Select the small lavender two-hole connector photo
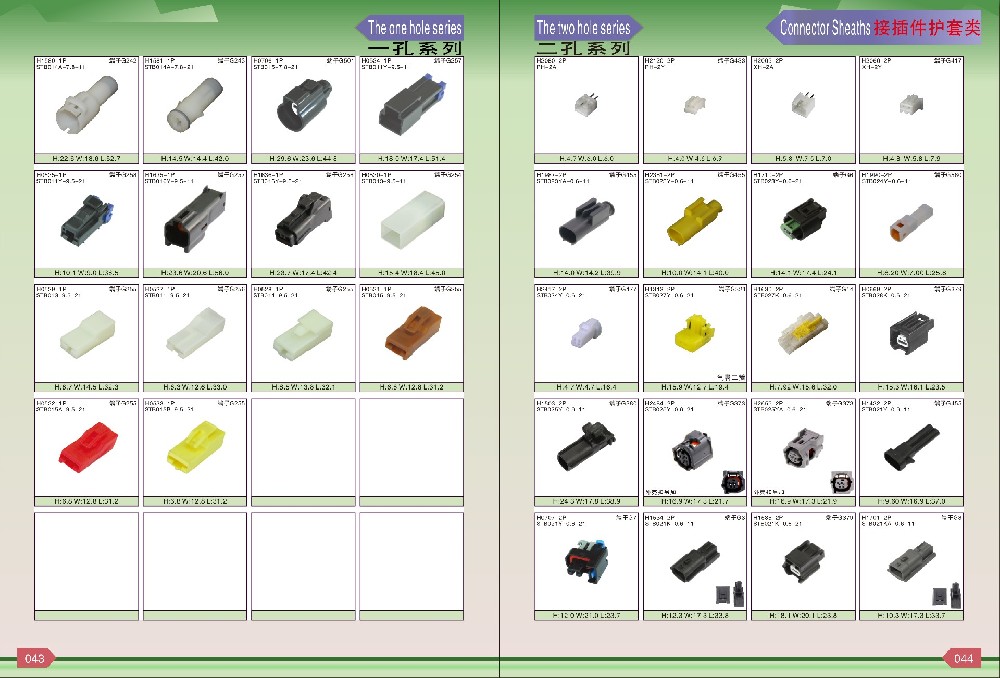Image resolution: width=1000 pixels, height=678 pixels. pyautogui.click(x=586, y=332)
